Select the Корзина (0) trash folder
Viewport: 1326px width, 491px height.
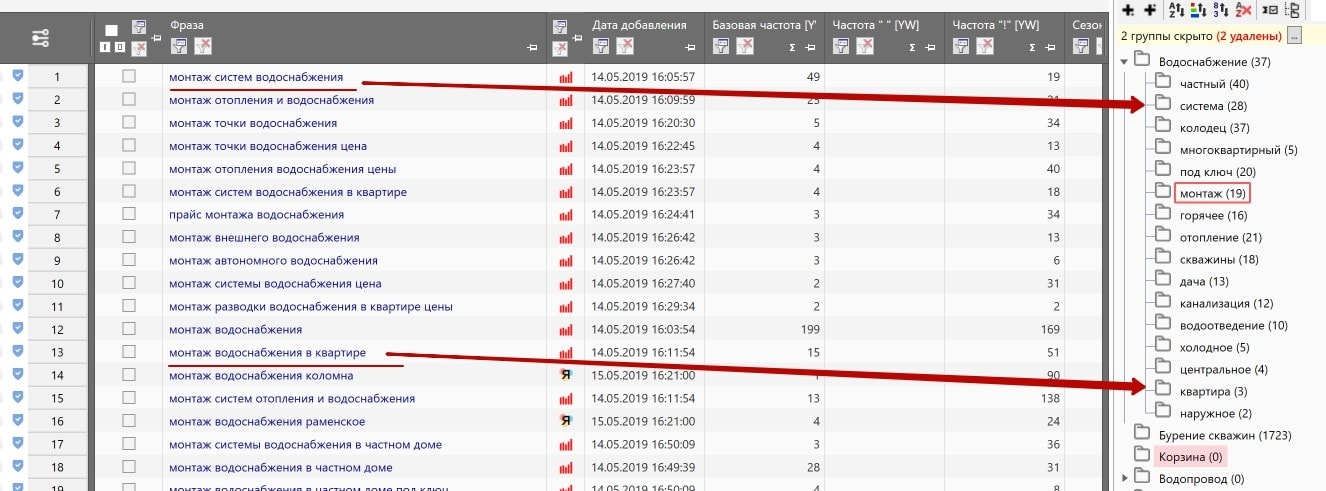1189,457
